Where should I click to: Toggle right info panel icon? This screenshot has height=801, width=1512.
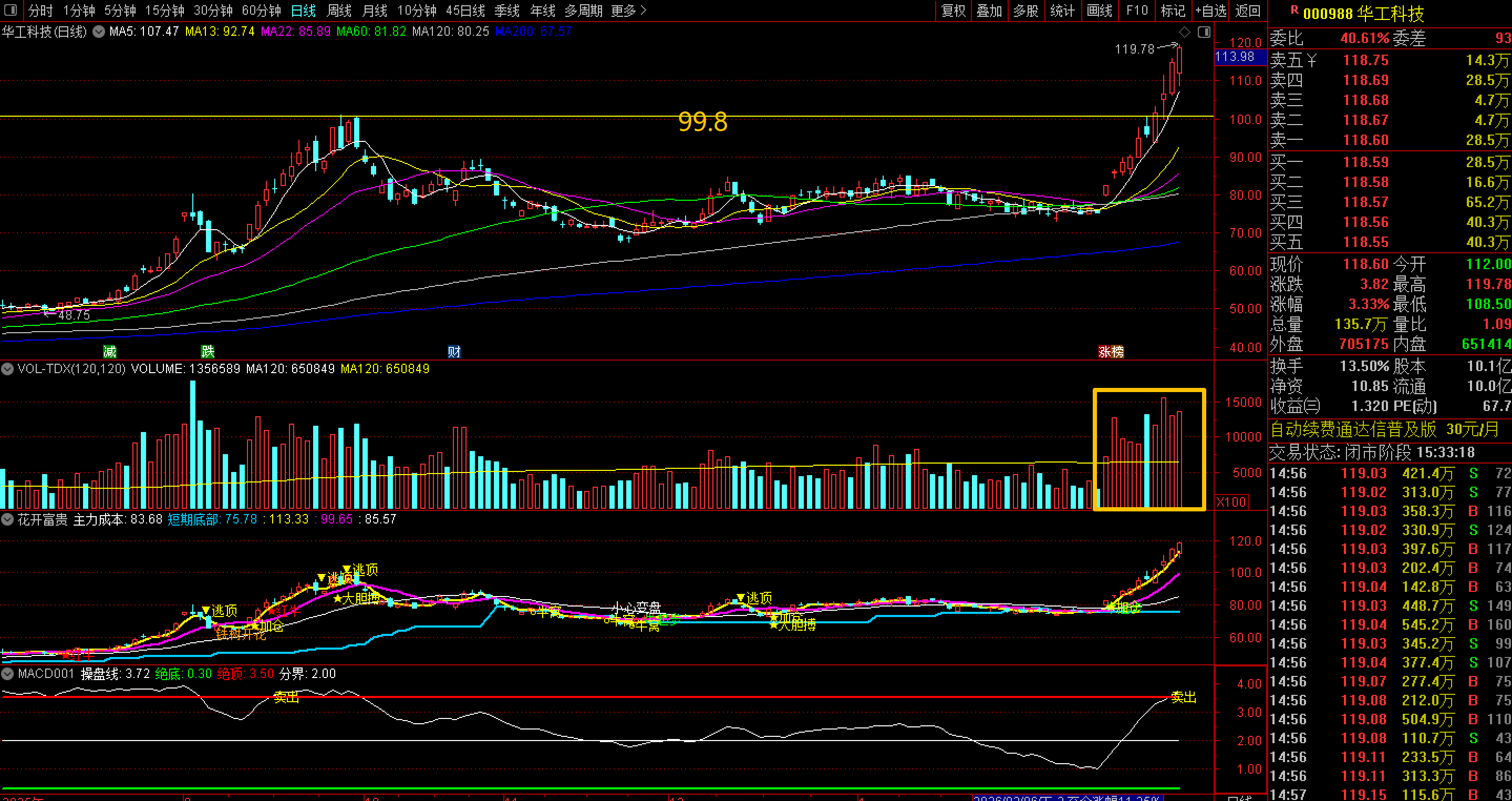[x=1204, y=32]
